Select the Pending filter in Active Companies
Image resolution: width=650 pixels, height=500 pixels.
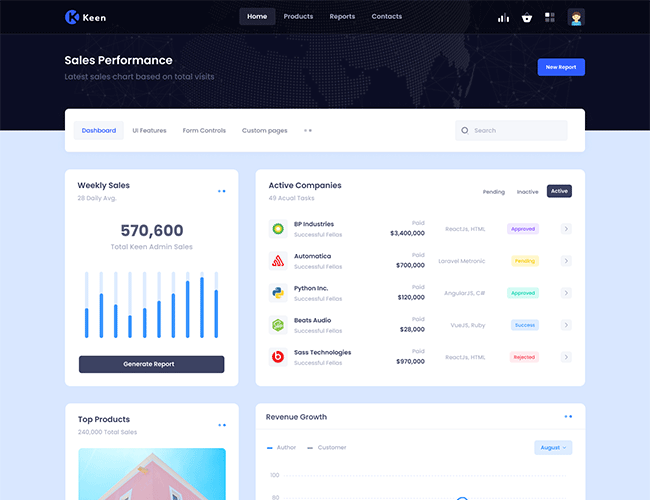click(494, 191)
